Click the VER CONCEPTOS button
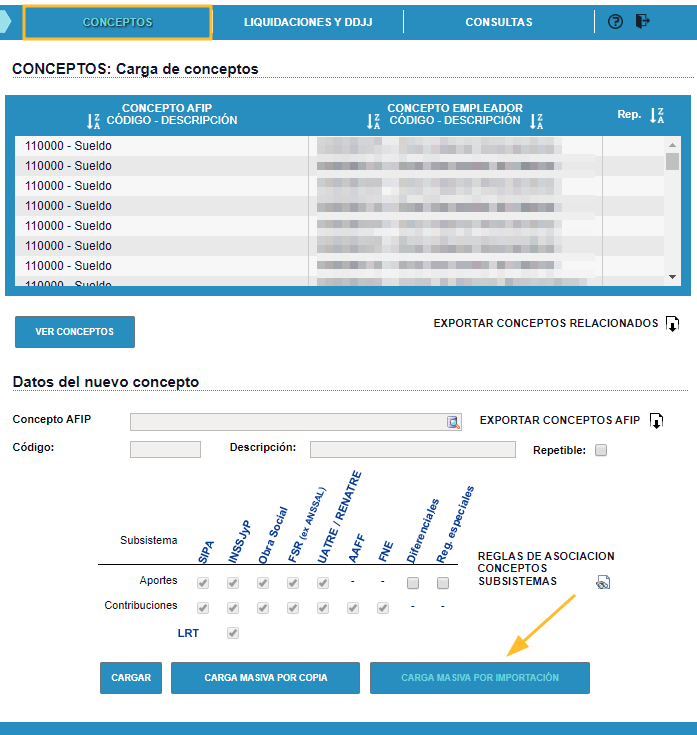The width and height of the screenshot is (697, 735). pyautogui.click(x=75, y=332)
